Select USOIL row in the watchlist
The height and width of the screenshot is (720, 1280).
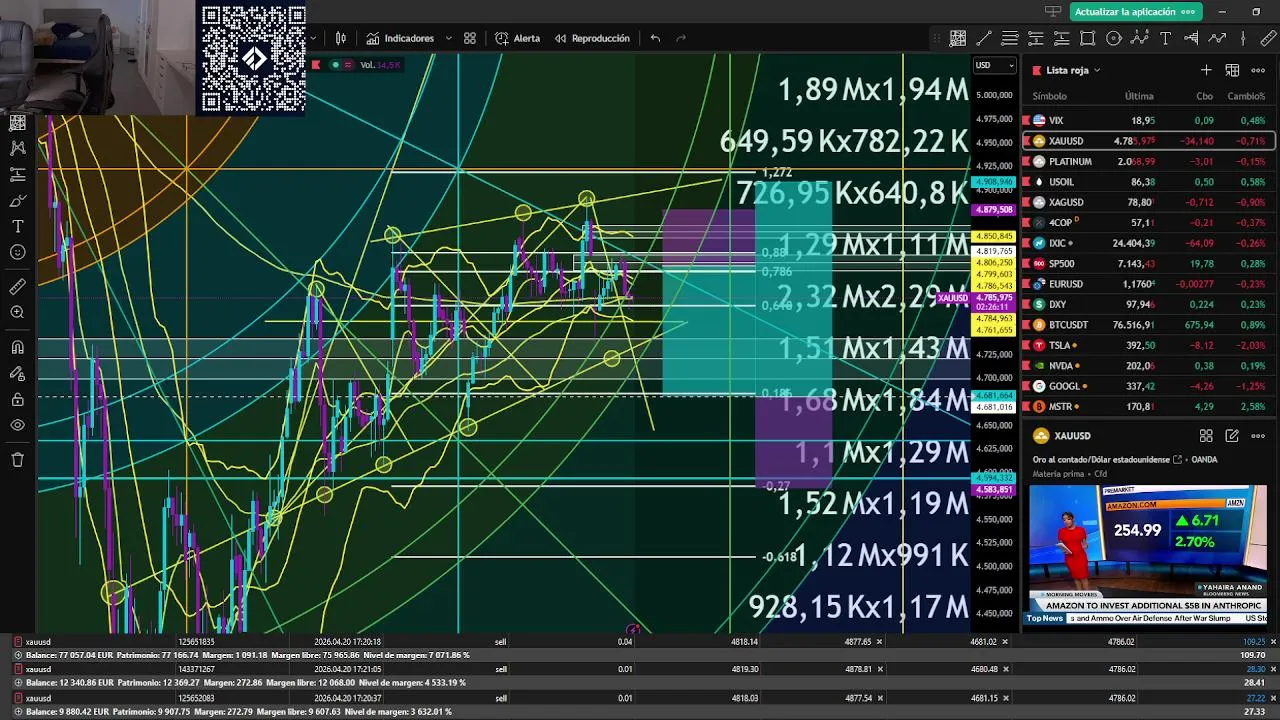click(1148, 182)
